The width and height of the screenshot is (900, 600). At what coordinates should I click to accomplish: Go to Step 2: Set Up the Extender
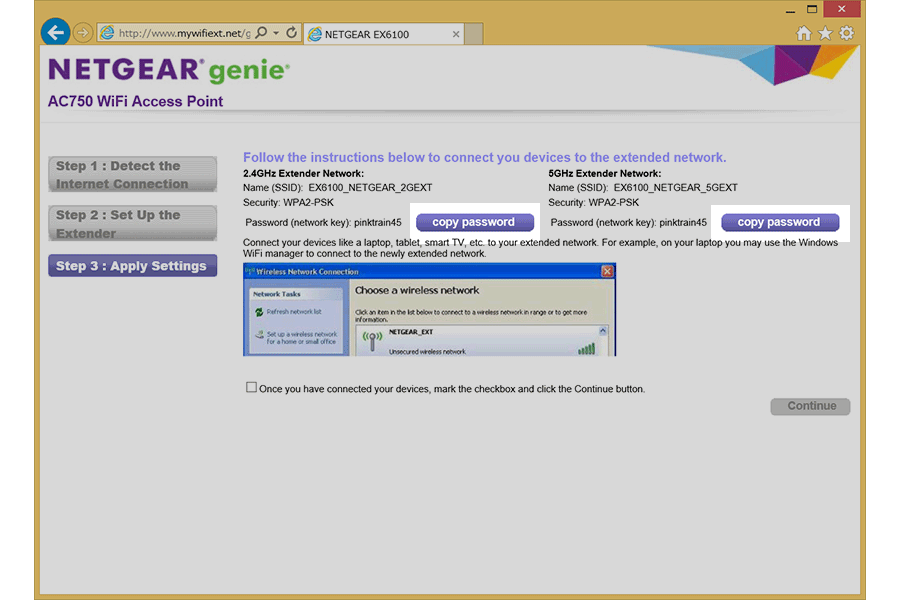coord(132,223)
